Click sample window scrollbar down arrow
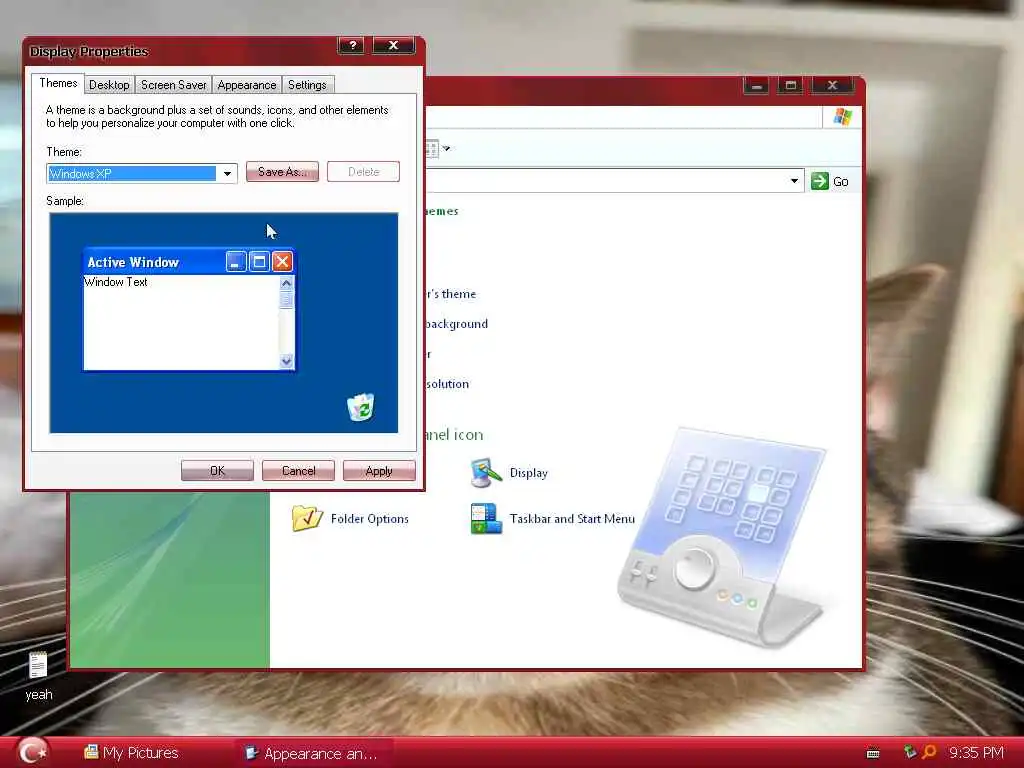Viewport: 1024px width, 768px height. [x=287, y=361]
